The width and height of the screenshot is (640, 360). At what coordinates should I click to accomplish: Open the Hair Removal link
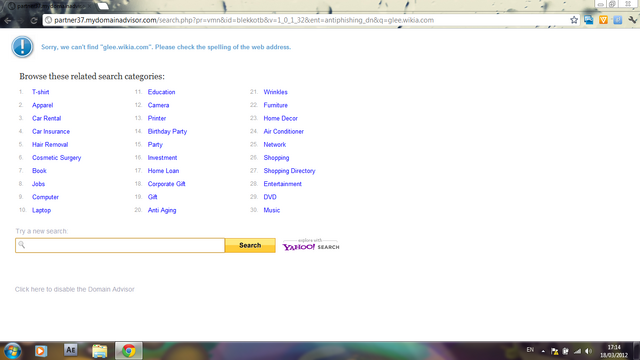click(x=50, y=144)
